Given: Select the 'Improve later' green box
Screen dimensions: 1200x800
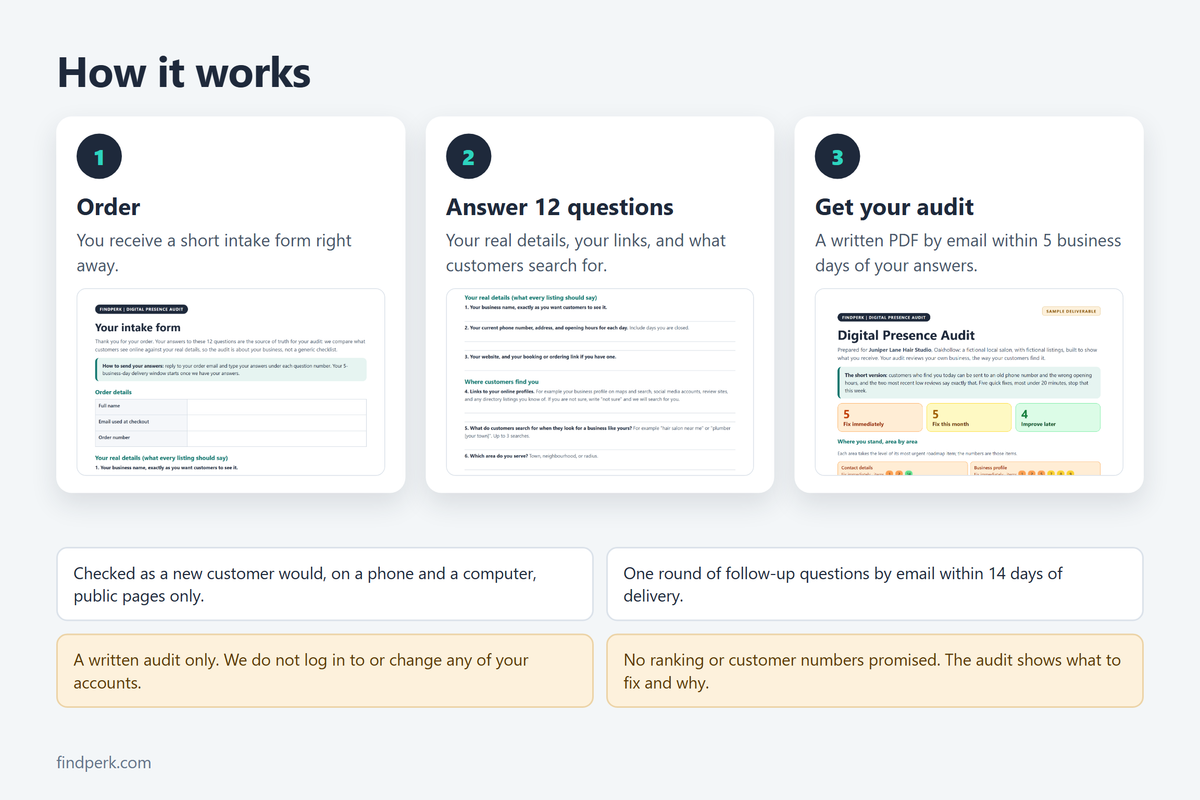Looking at the screenshot, I should [x=1058, y=418].
